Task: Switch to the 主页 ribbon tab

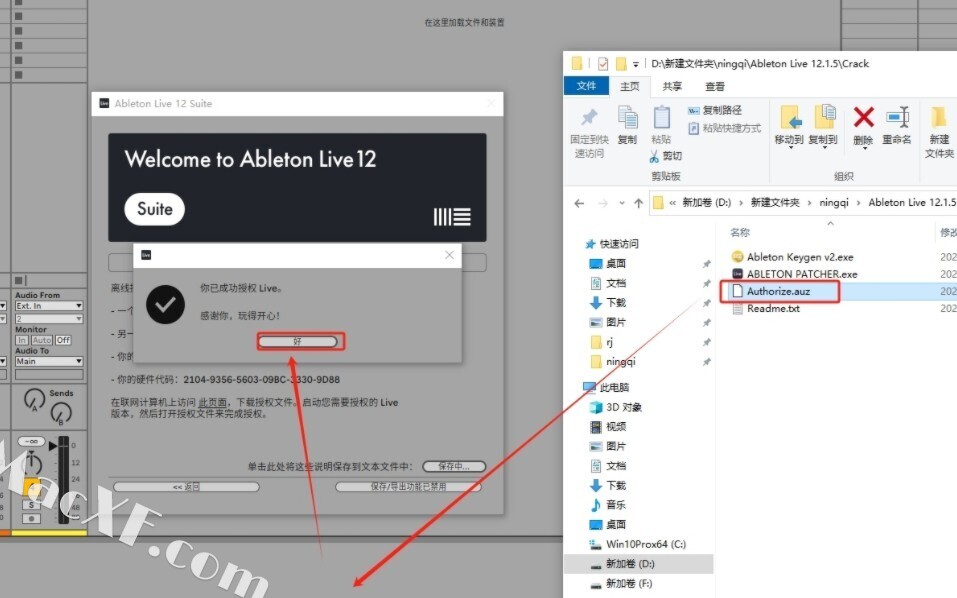Action: (629, 87)
